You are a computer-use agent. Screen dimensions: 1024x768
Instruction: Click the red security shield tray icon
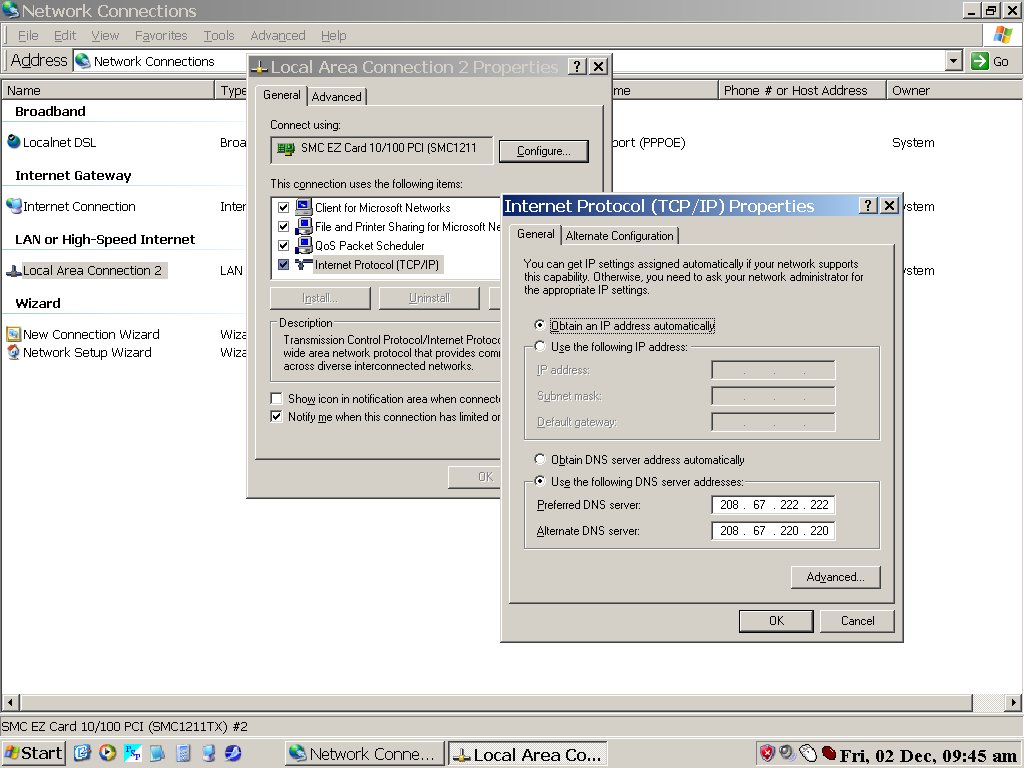pos(767,753)
